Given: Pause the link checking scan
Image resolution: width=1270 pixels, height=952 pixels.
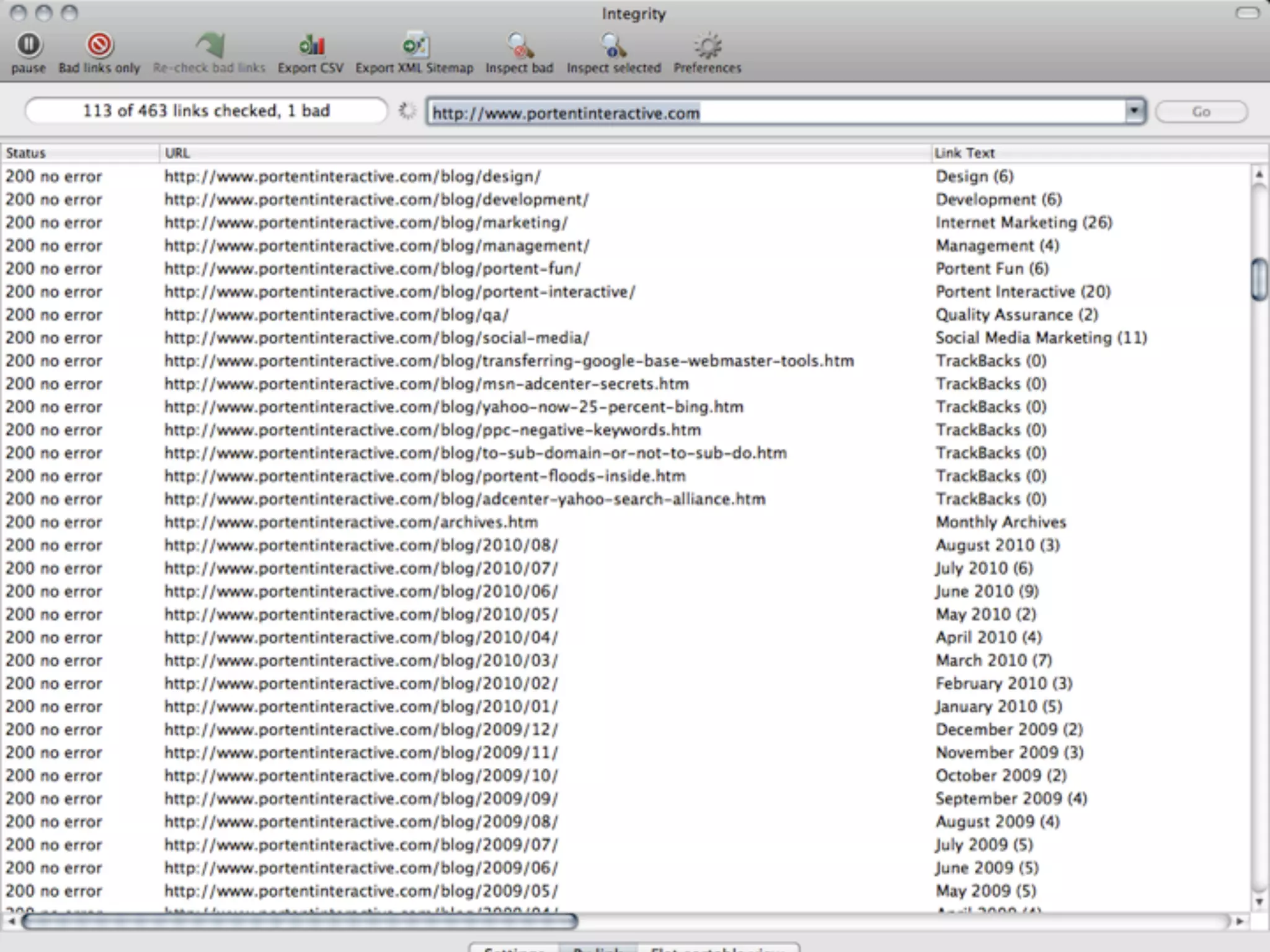Looking at the screenshot, I should point(29,45).
